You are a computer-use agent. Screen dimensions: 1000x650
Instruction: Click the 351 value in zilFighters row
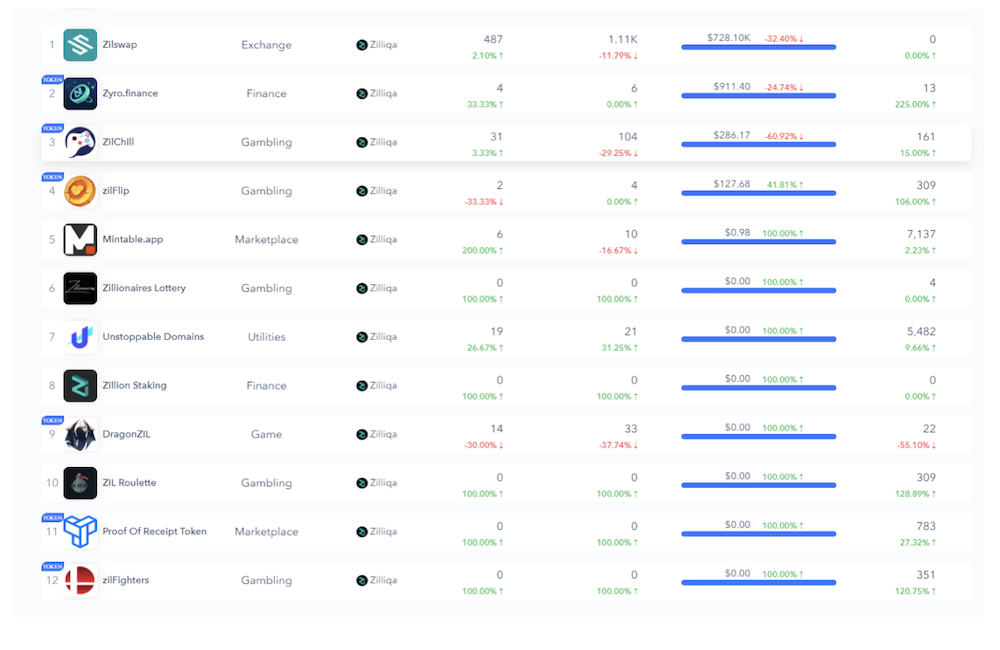point(926,575)
